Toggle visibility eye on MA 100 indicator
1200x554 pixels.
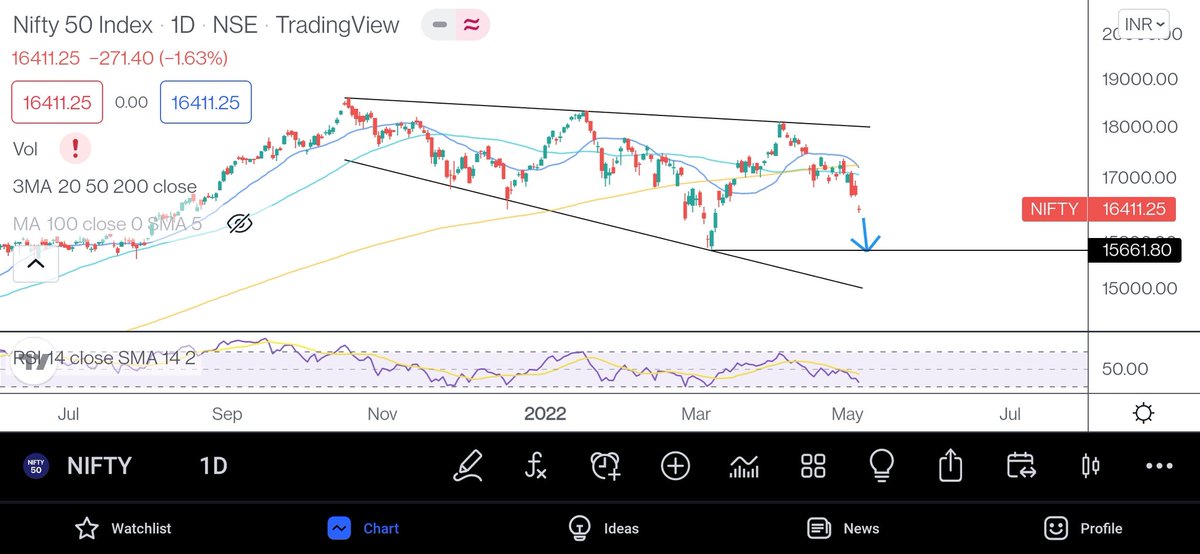[238, 224]
